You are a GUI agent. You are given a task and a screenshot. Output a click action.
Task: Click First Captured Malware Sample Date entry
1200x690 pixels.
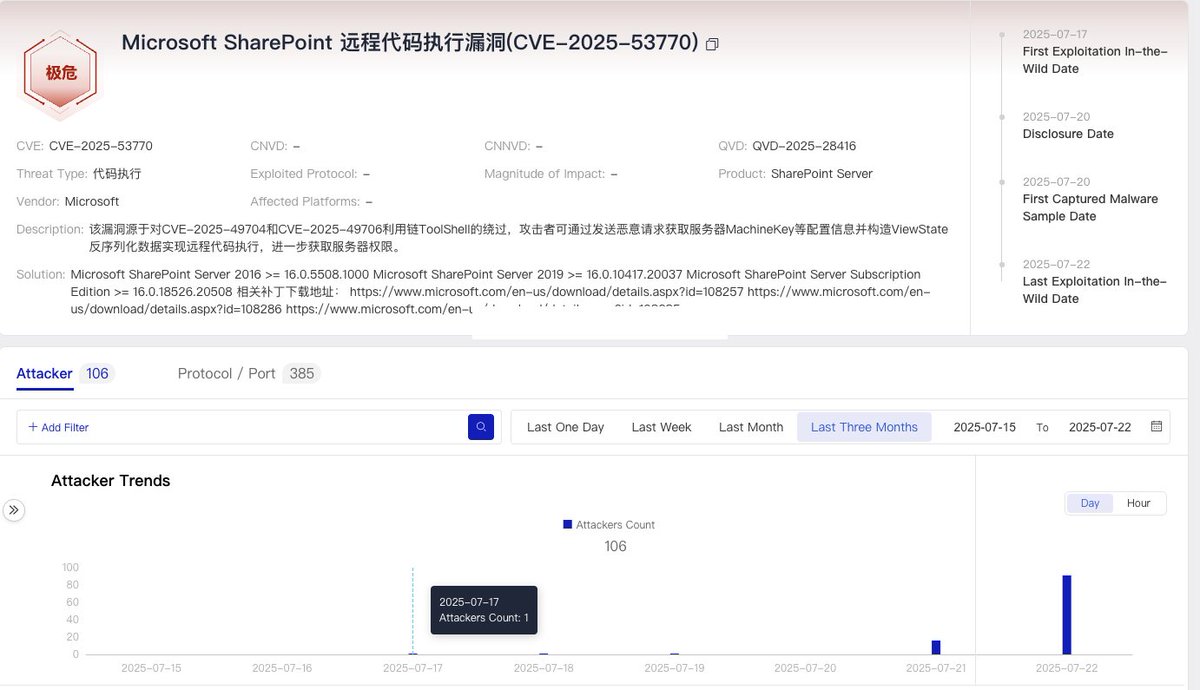point(1090,199)
